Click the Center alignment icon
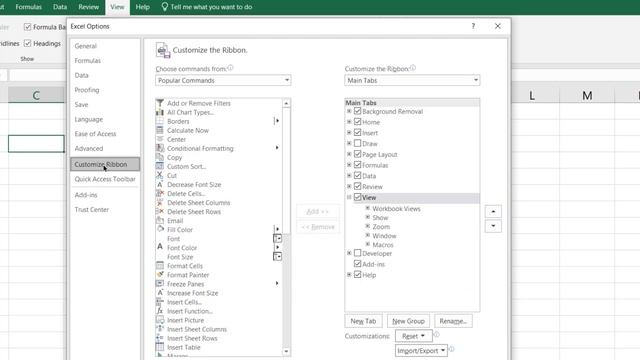640x360 pixels. point(160,139)
